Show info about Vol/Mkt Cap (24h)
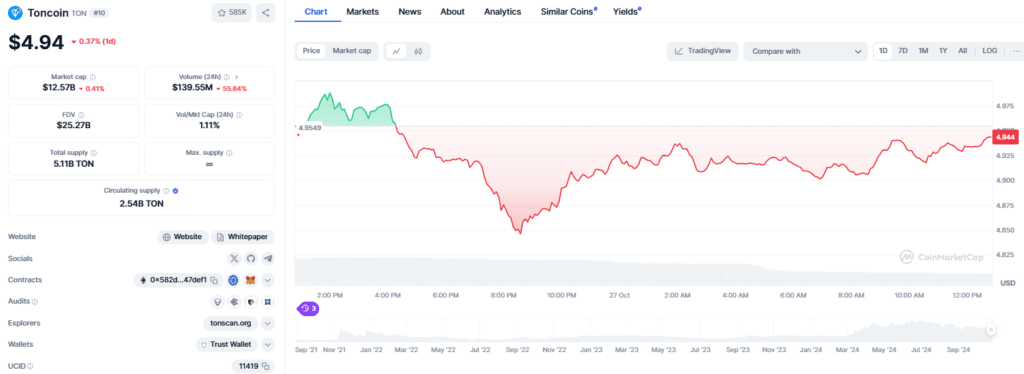The width and height of the screenshot is (1024, 374). tap(239, 115)
